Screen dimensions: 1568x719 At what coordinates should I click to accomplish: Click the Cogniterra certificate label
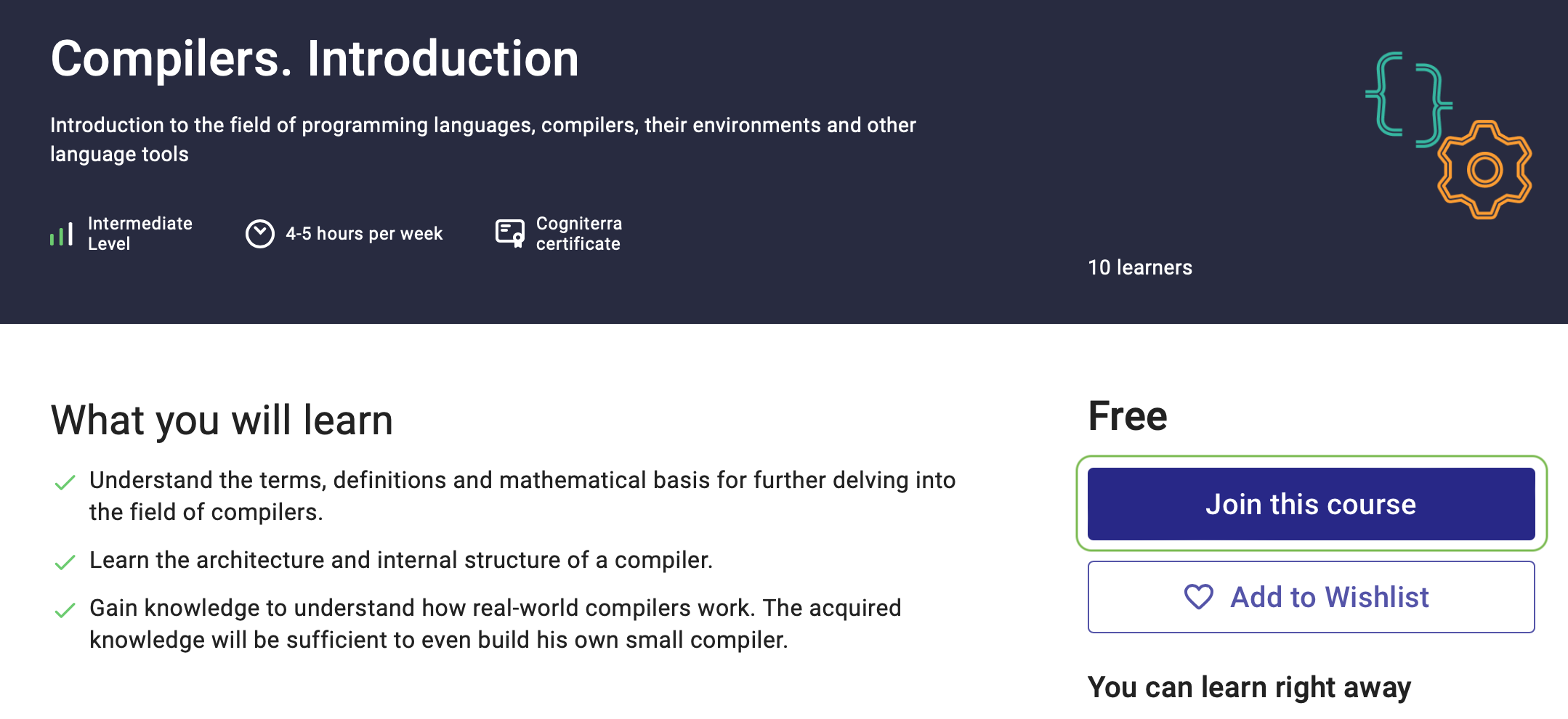(578, 233)
